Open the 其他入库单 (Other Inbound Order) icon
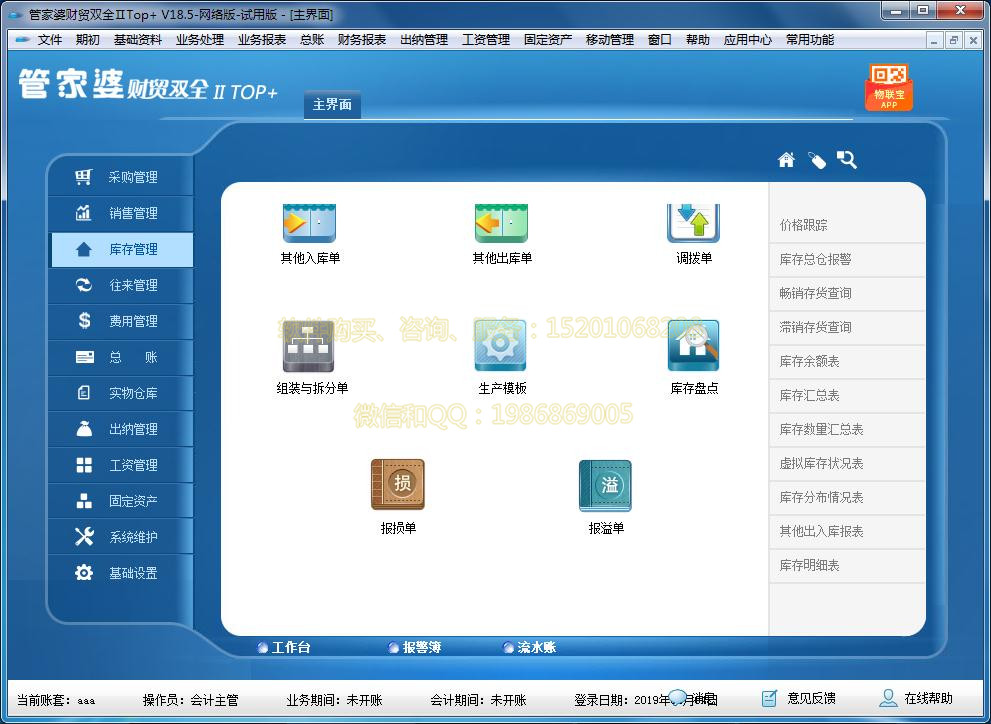Viewport: 991px width, 724px height. coord(307,222)
